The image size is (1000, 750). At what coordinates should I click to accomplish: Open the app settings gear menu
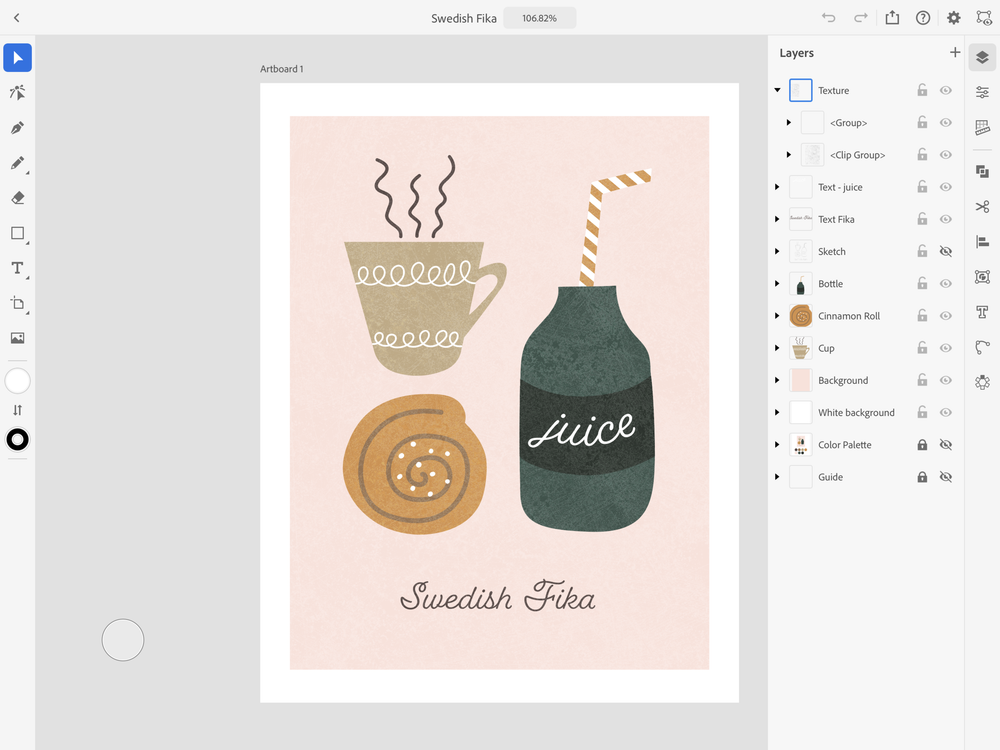coord(953,17)
